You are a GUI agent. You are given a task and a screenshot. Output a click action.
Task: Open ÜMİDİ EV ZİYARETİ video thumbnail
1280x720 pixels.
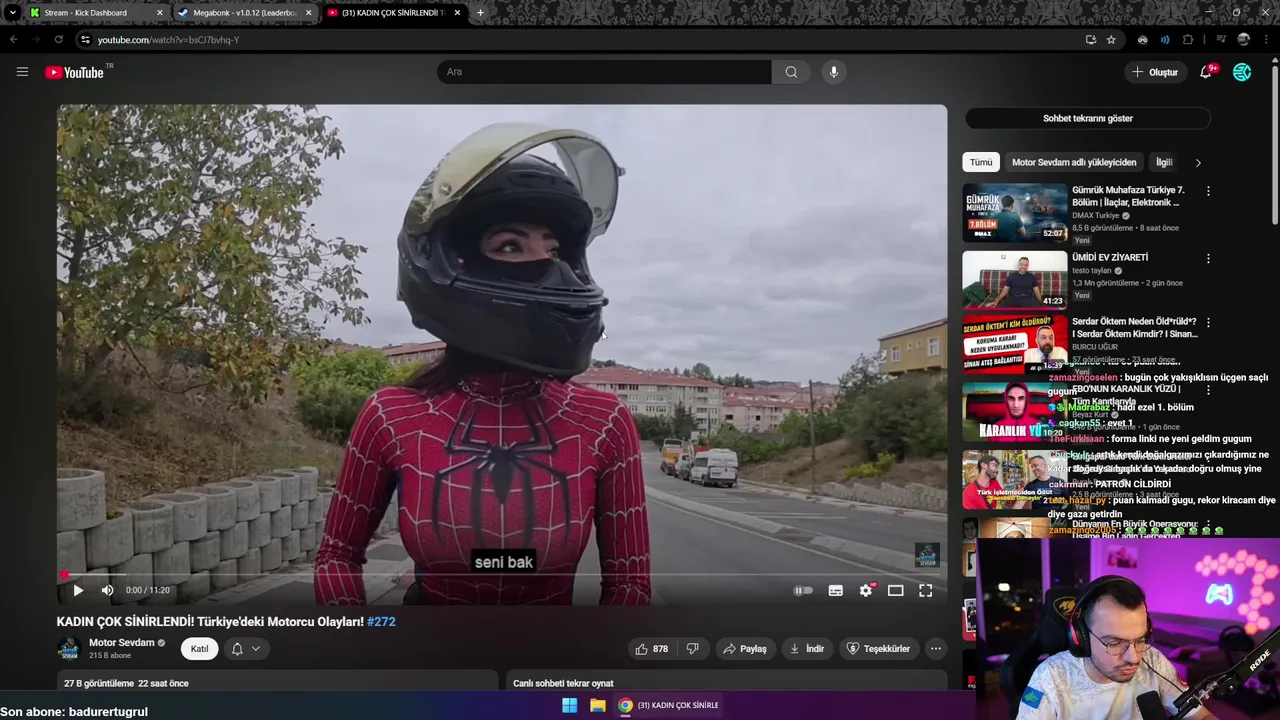tap(1015, 279)
